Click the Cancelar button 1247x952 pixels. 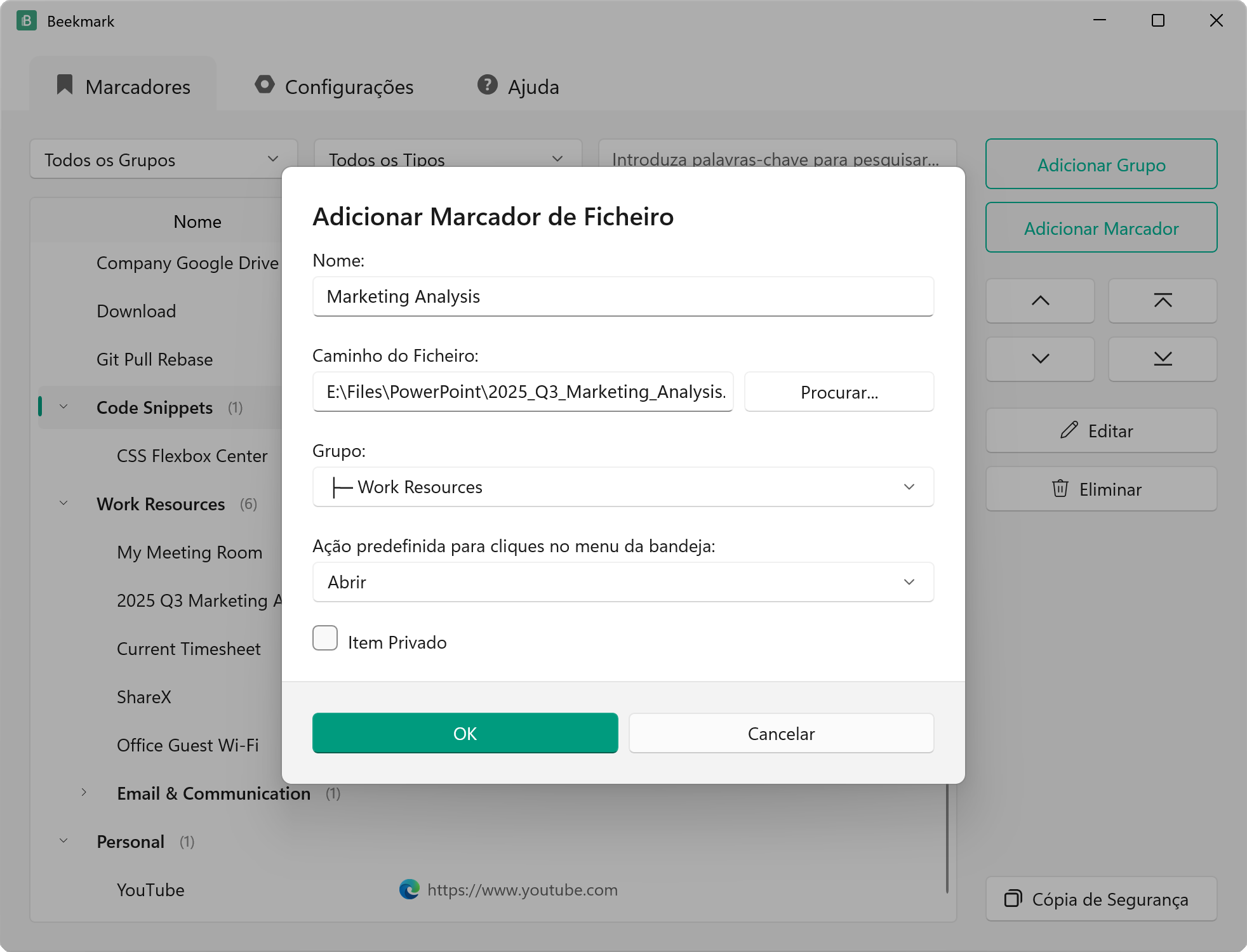pos(781,734)
